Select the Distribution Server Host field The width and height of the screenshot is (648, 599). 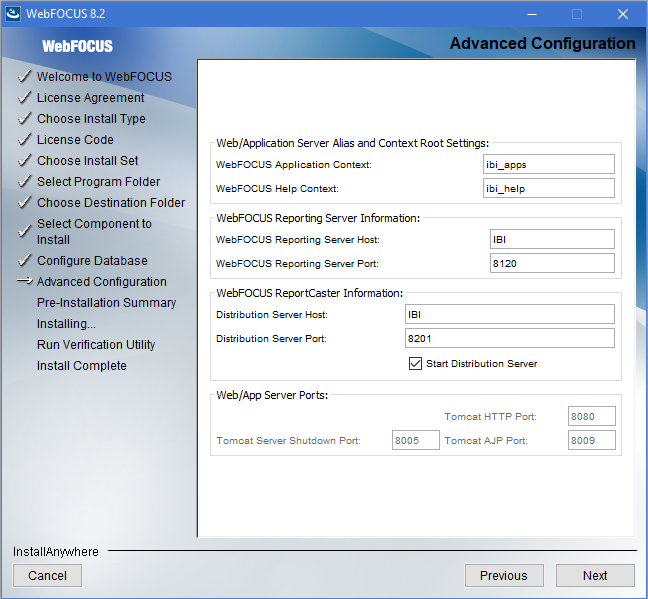coord(510,314)
